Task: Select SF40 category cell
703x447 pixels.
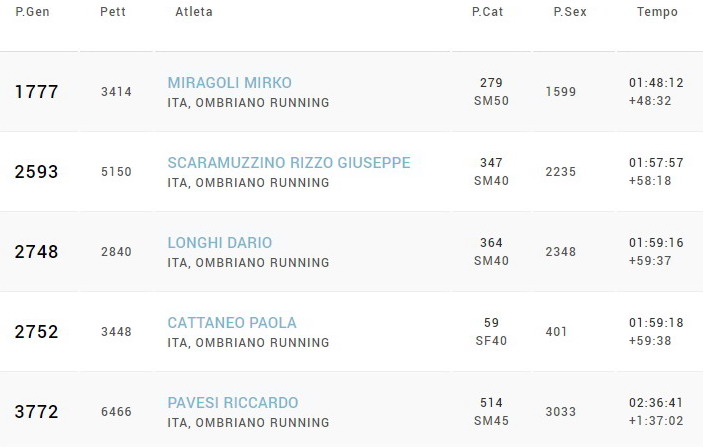Action: pos(491,341)
